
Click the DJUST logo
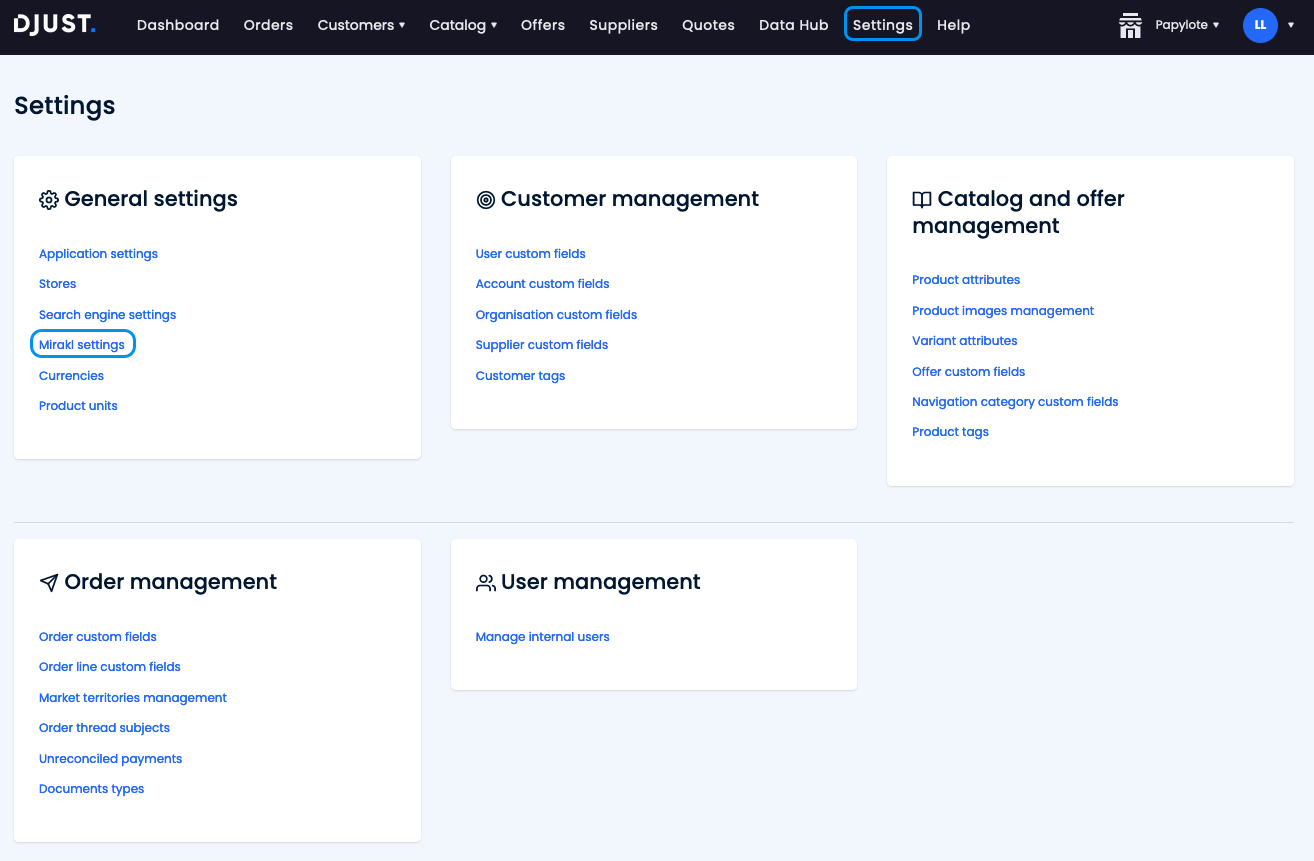[x=54, y=24]
